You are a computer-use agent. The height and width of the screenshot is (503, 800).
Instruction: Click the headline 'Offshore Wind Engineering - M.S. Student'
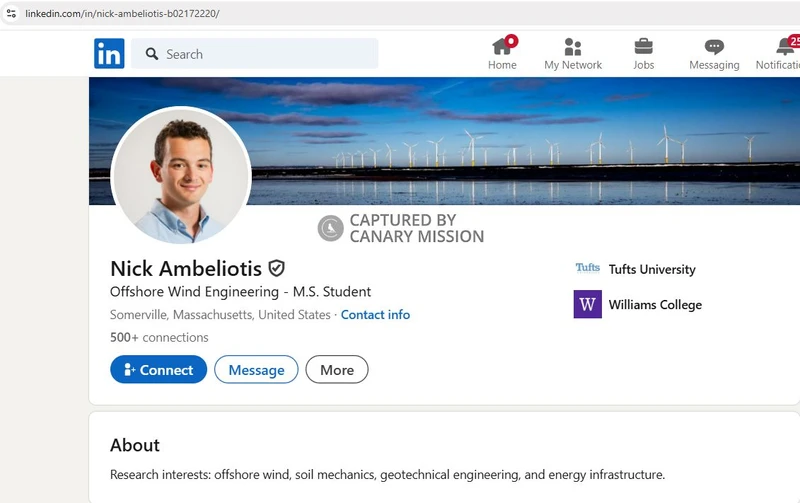coord(240,292)
